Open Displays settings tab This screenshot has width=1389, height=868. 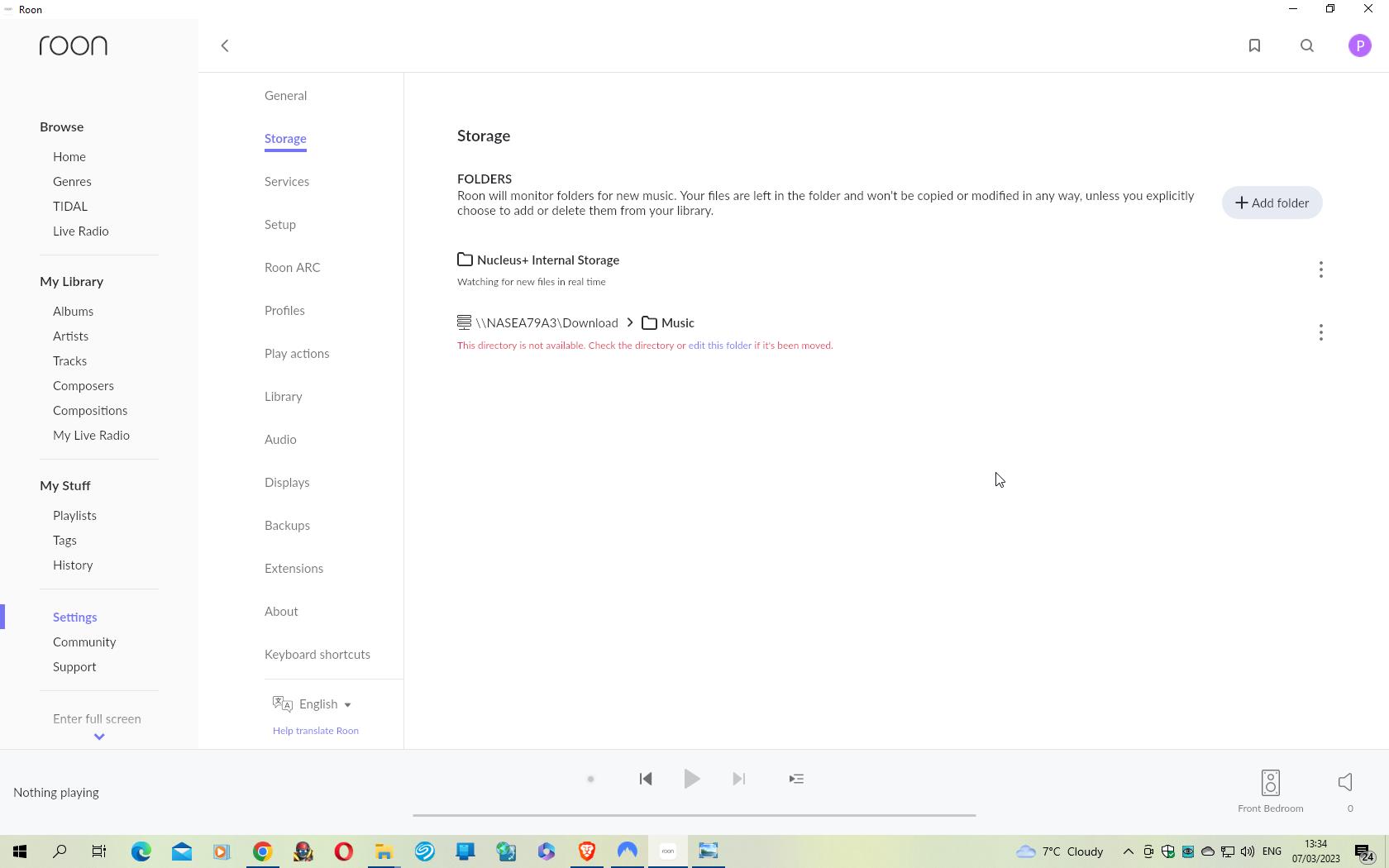click(x=287, y=483)
